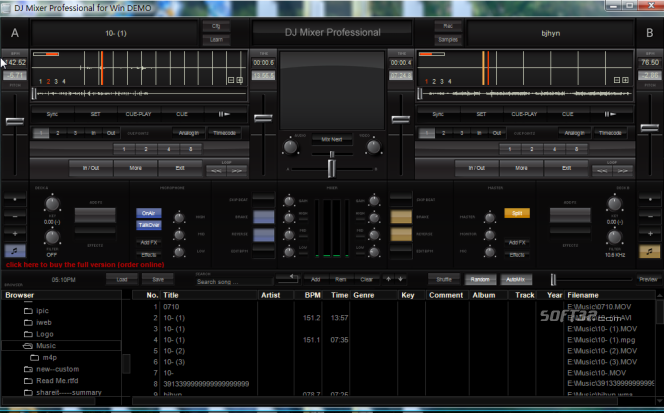Image resolution: width=664 pixels, height=413 pixels.
Task: Turn deck A Key knob
Action: point(52,204)
